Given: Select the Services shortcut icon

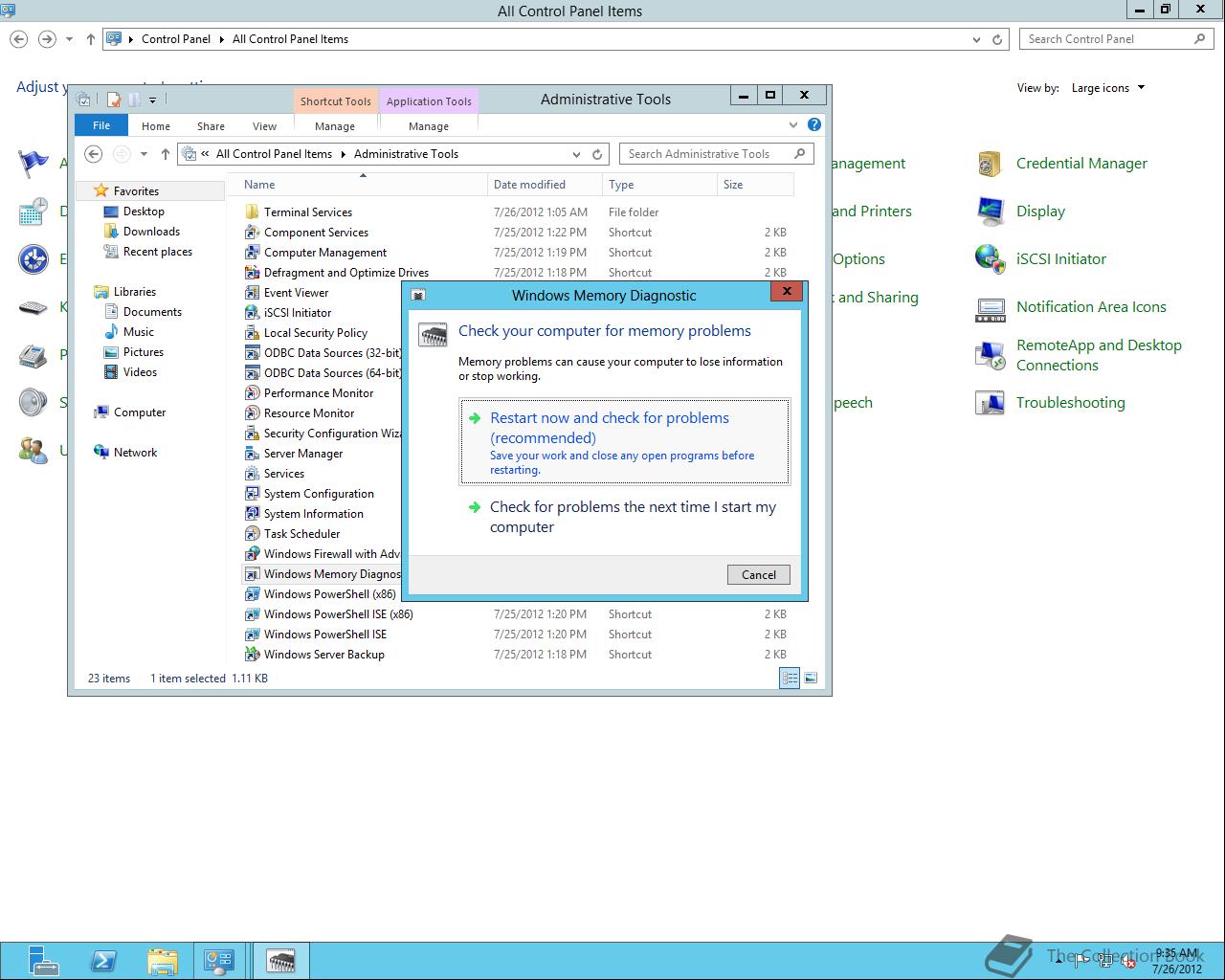Looking at the screenshot, I should click(252, 474).
